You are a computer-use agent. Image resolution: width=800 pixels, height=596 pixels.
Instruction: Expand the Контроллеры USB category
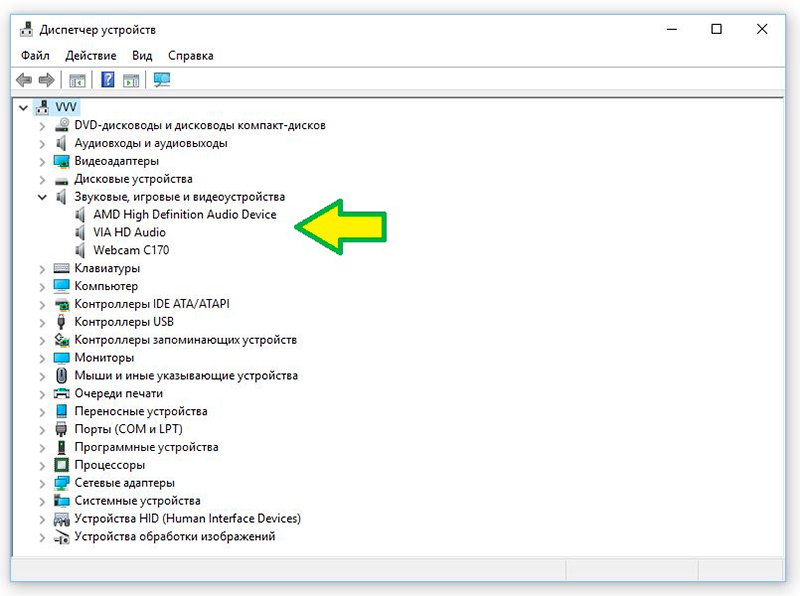coord(42,322)
